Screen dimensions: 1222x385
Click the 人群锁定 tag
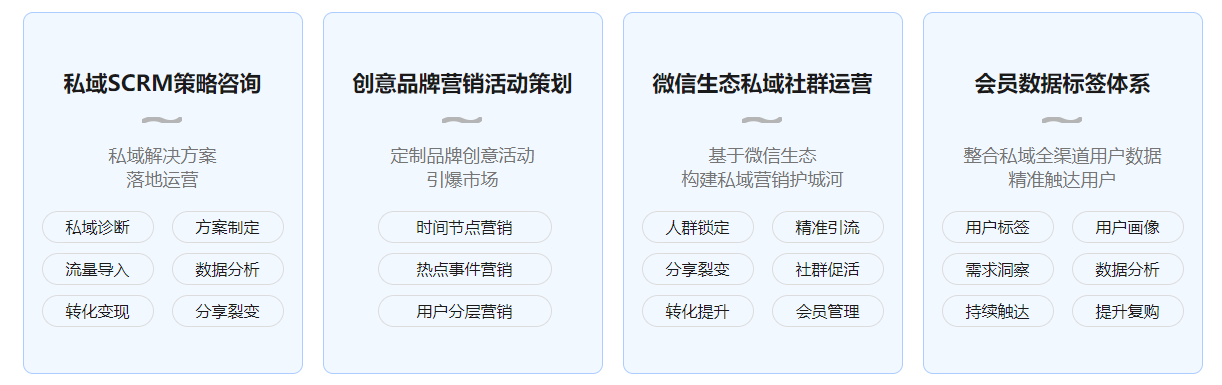698,227
